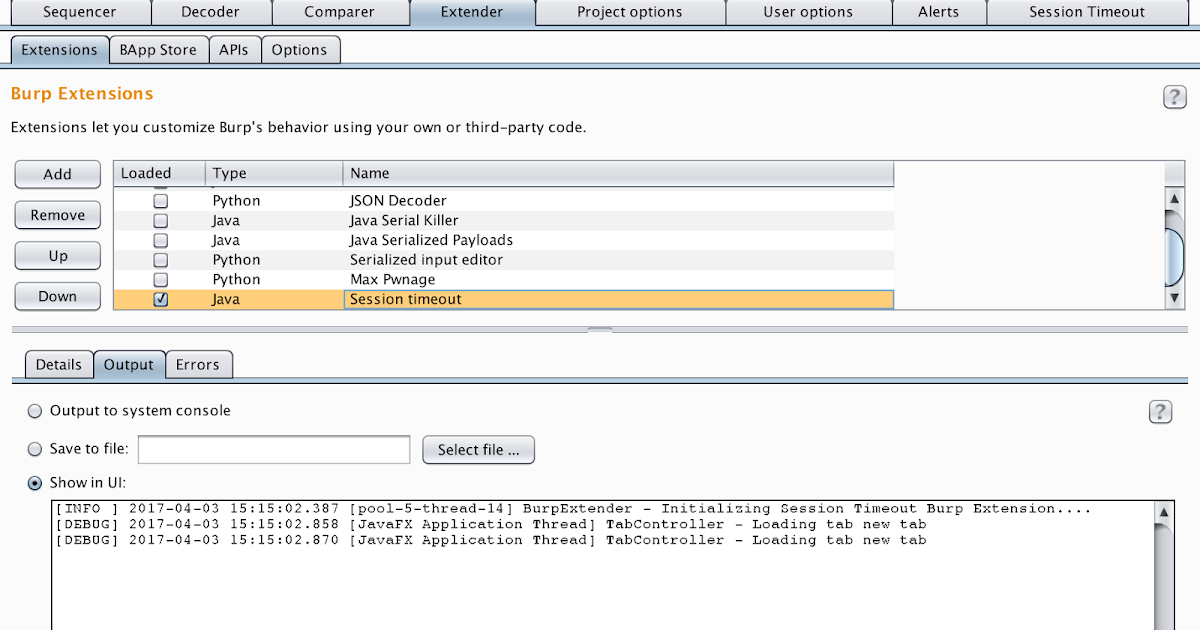Select Output to system console
Screen dimensions: 1200x630
point(35,410)
